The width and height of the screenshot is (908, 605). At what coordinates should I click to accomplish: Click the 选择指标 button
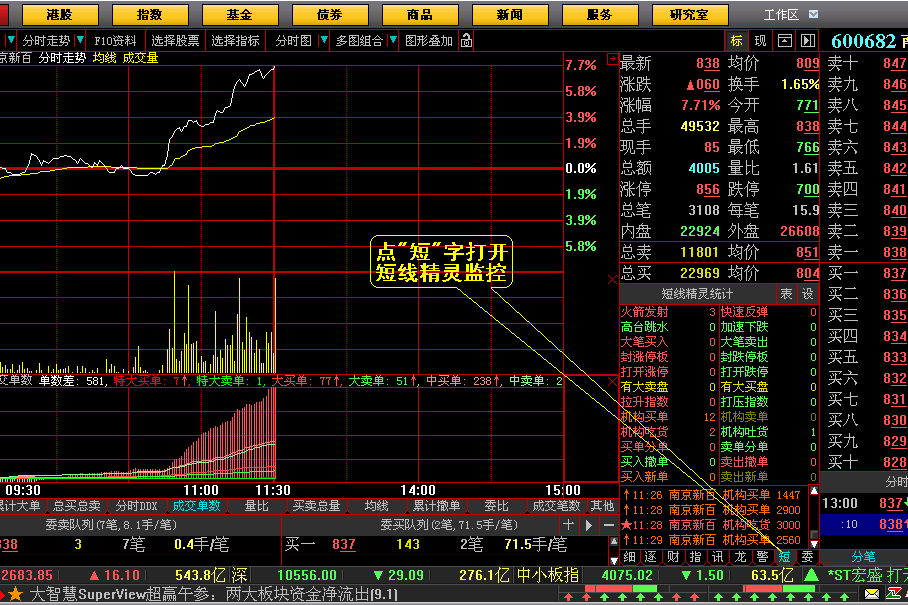pos(236,41)
